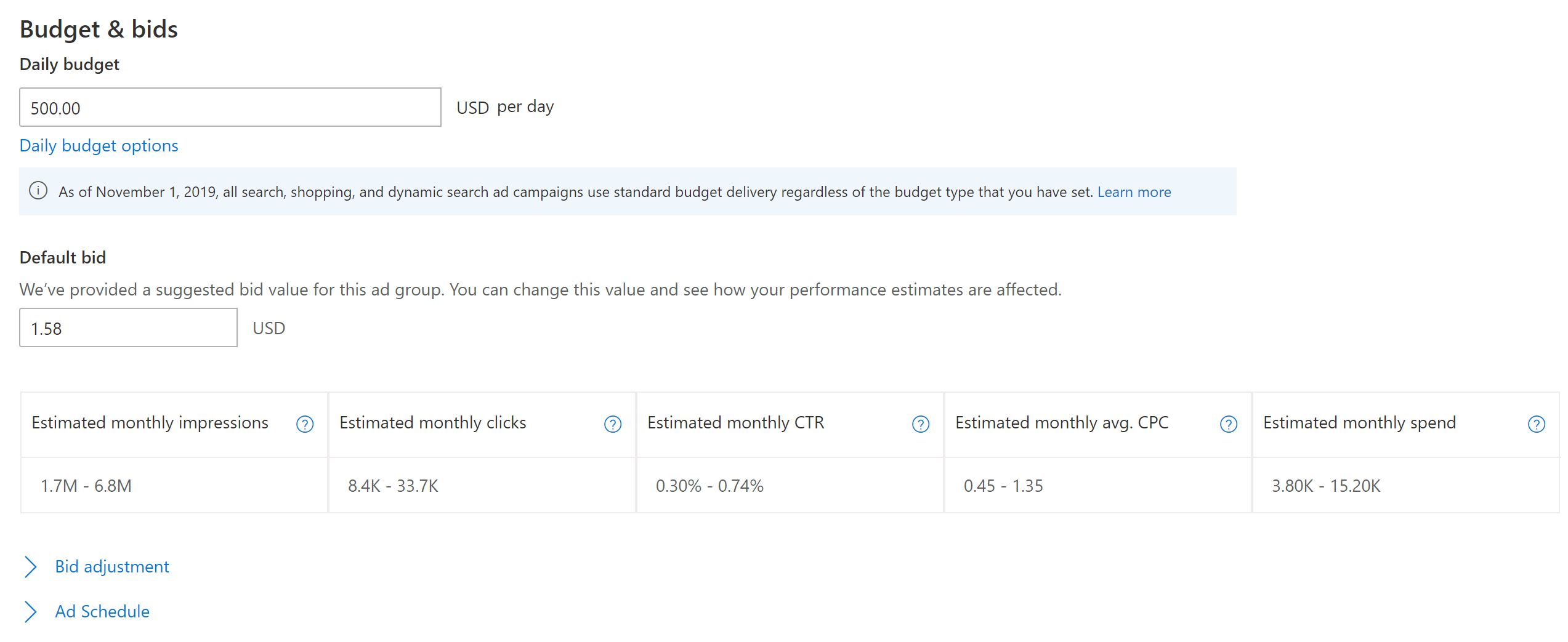This screenshot has height=642, width=1568.
Task: Show help for Estimated monthly CTR
Action: click(921, 424)
